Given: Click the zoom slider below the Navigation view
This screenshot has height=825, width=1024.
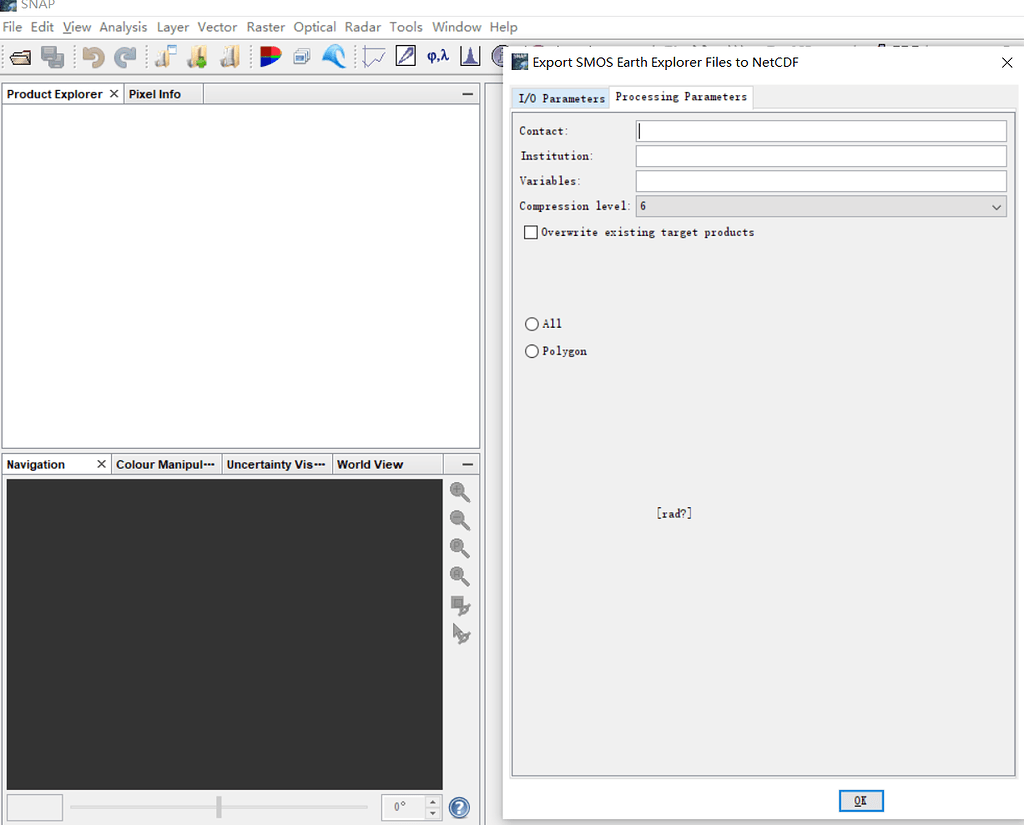Looking at the screenshot, I should pos(218,807).
